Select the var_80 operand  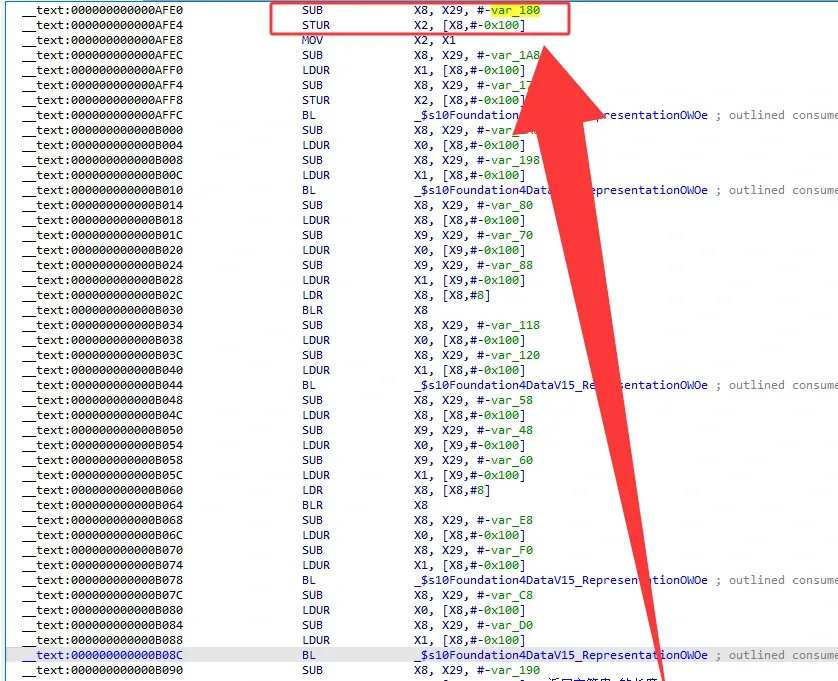512,205
